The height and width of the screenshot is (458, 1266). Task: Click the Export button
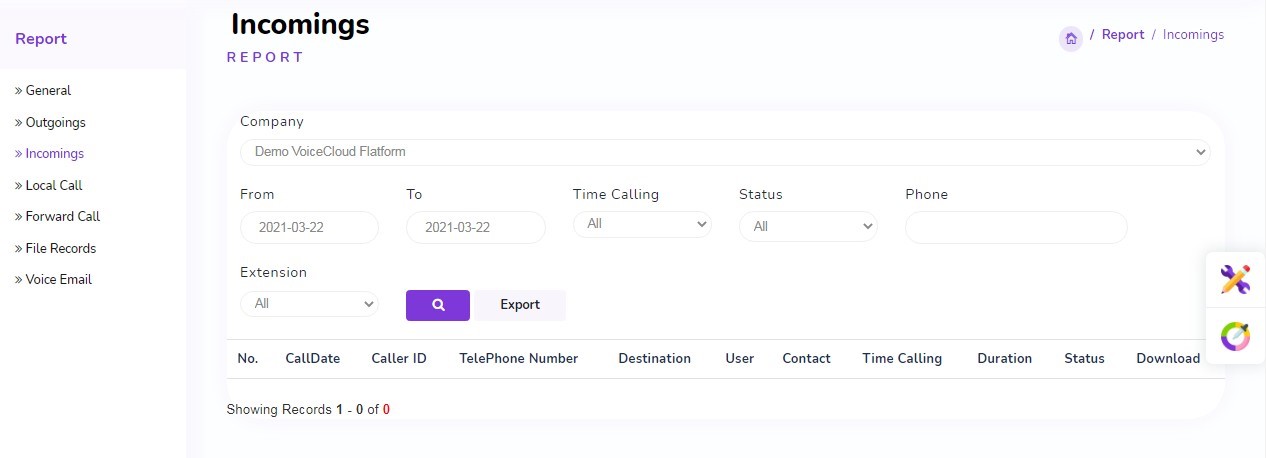(x=519, y=305)
